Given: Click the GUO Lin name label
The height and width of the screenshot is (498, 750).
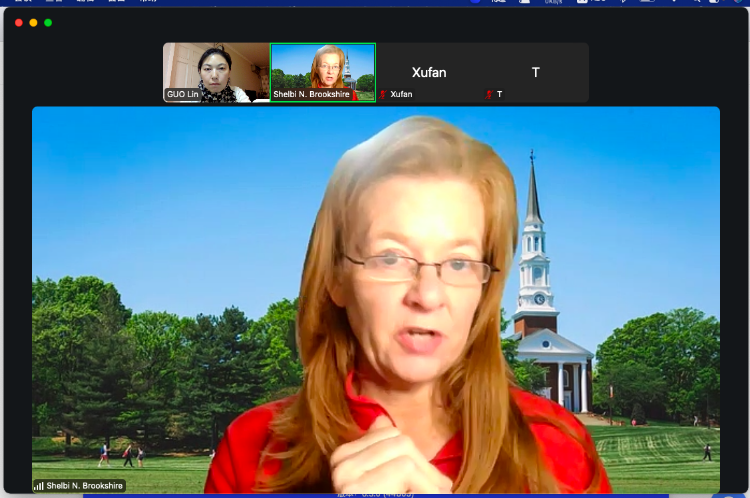Looking at the screenshot, I should [x=183, y=95].
